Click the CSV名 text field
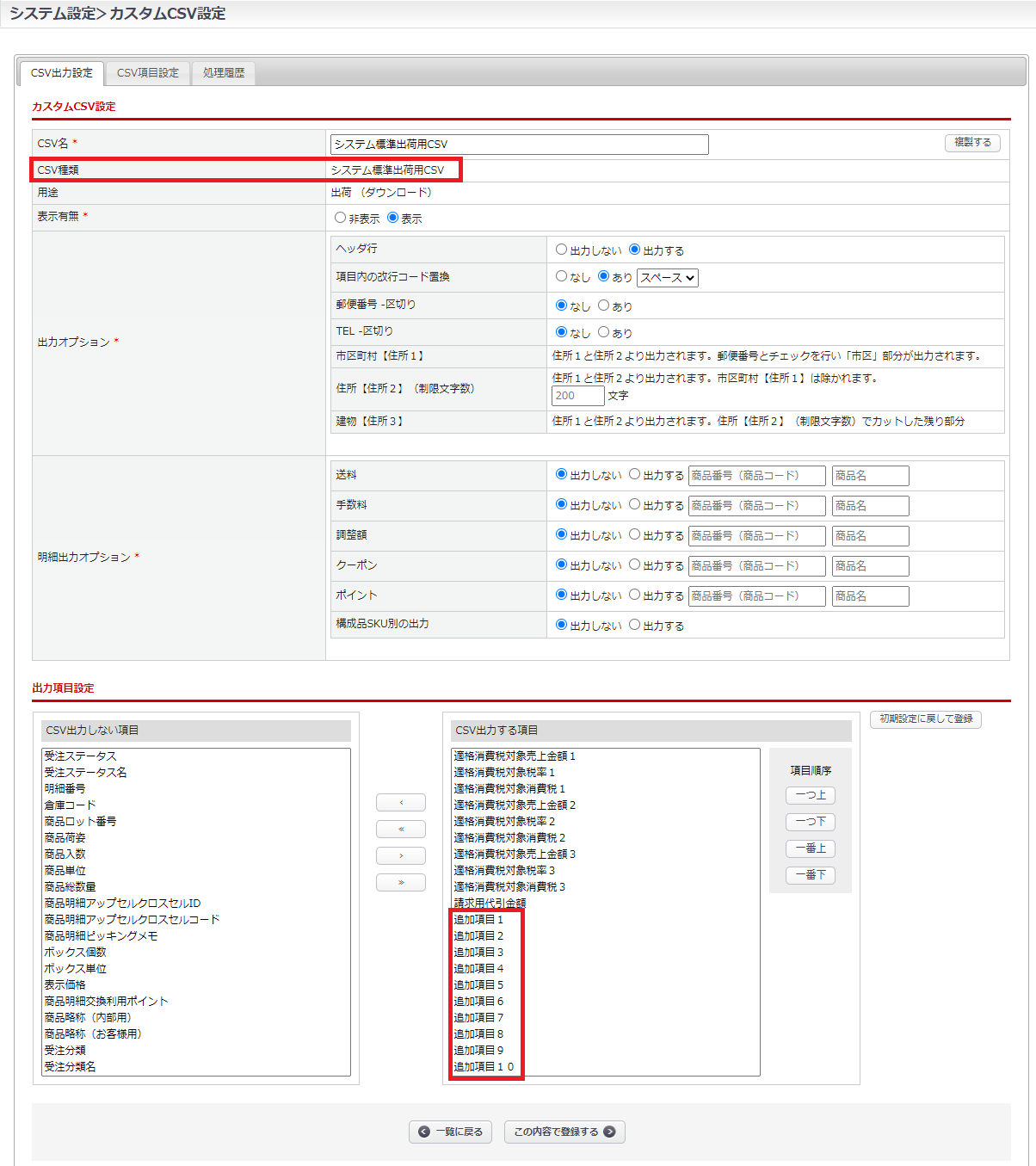Image resolution: width=1036 pixels, height=1166 pixels. 519,145
